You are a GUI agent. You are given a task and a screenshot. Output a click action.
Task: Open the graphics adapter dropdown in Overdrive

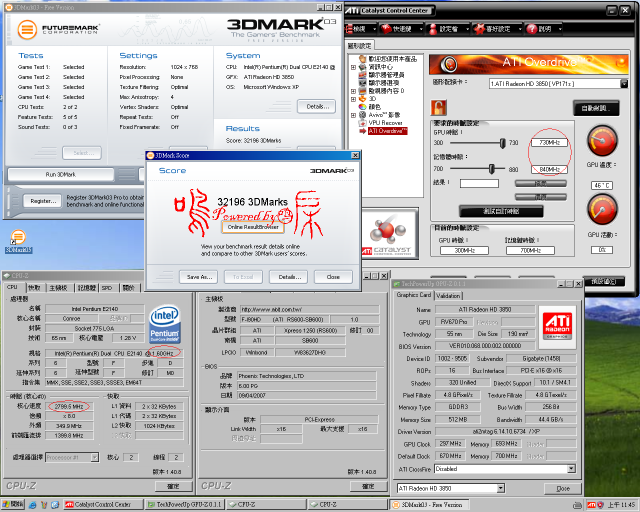click(624, 84)
